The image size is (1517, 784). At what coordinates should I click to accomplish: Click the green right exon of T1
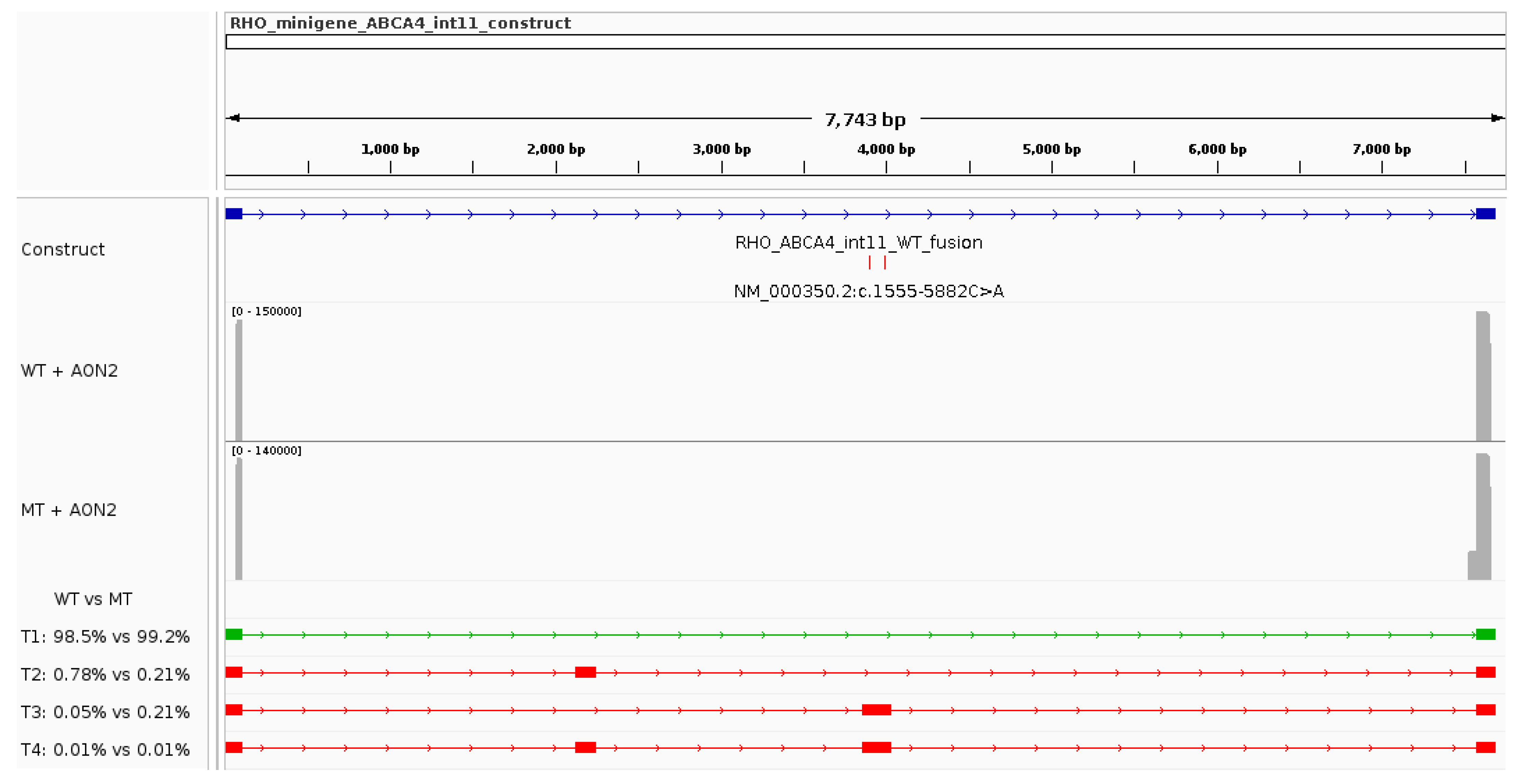coord(1485,634)
